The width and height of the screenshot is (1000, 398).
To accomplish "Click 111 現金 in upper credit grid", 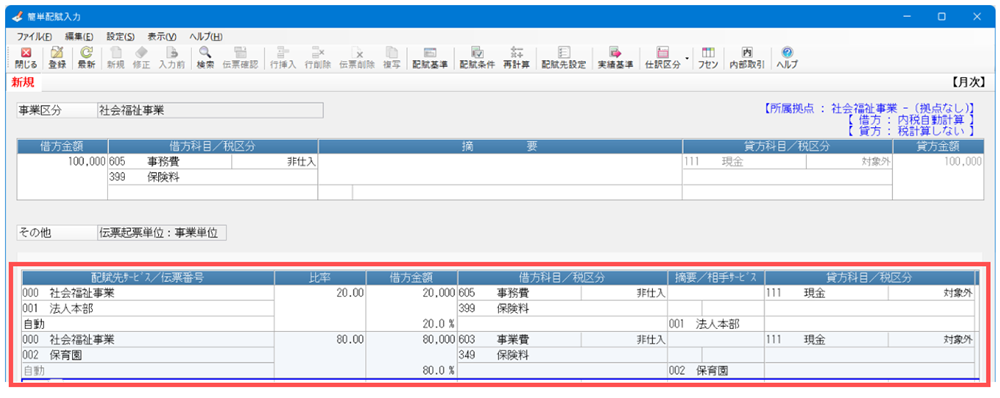I will pyautogui.click(x=744, y=162).
